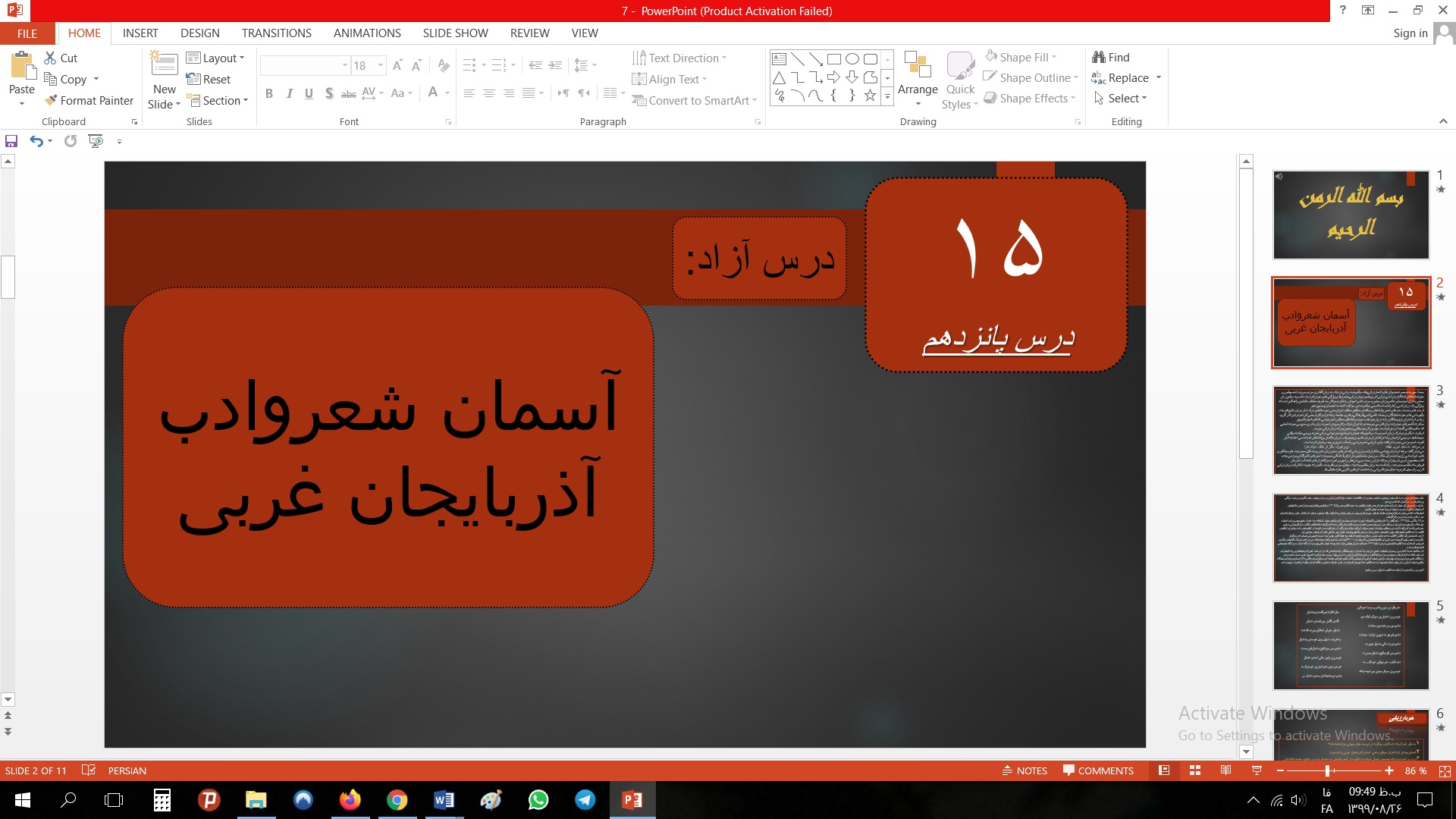Toggle Underline formatting
Viewport: 1456px width, 819px height.
[x=309, y=93]
